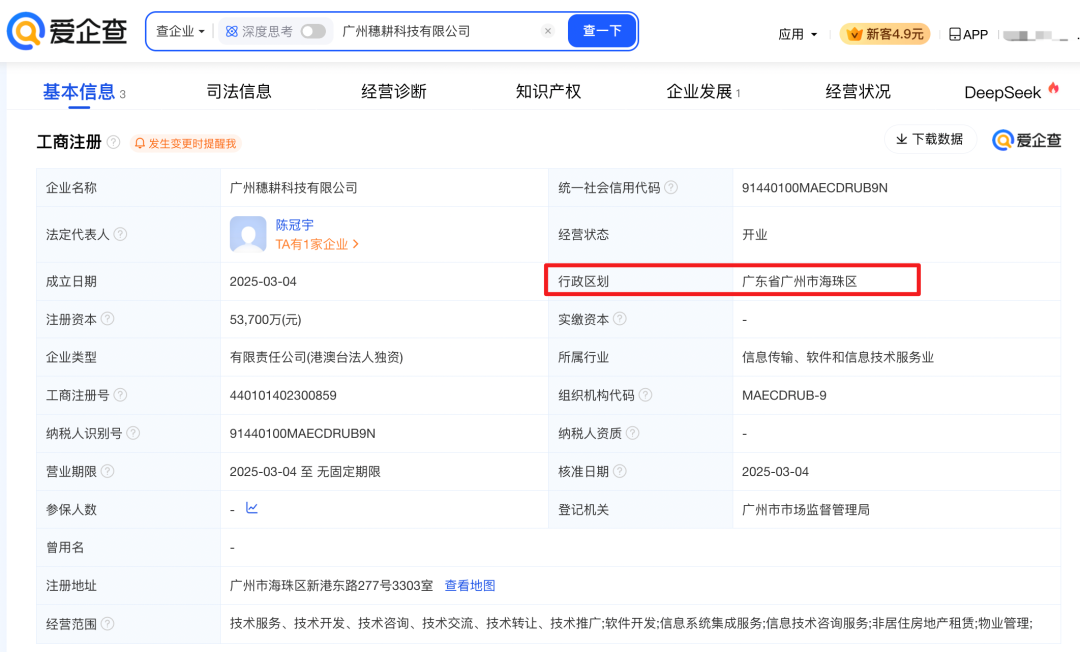Screen dimensions: 1080x652
Task: Click the 下载数据 button
Action: [929, 139]
